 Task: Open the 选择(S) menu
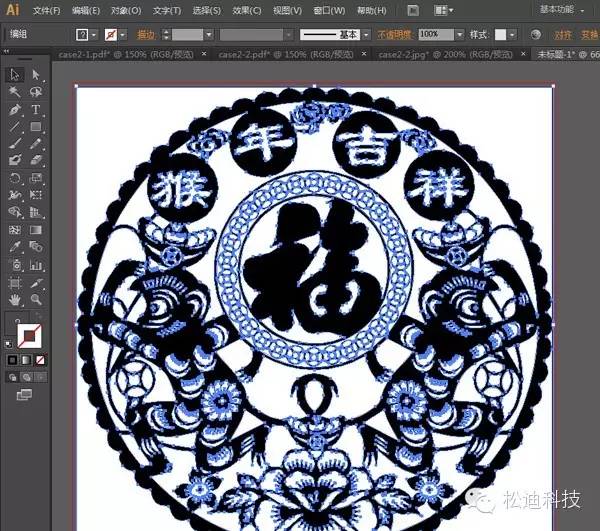point(207,10)
